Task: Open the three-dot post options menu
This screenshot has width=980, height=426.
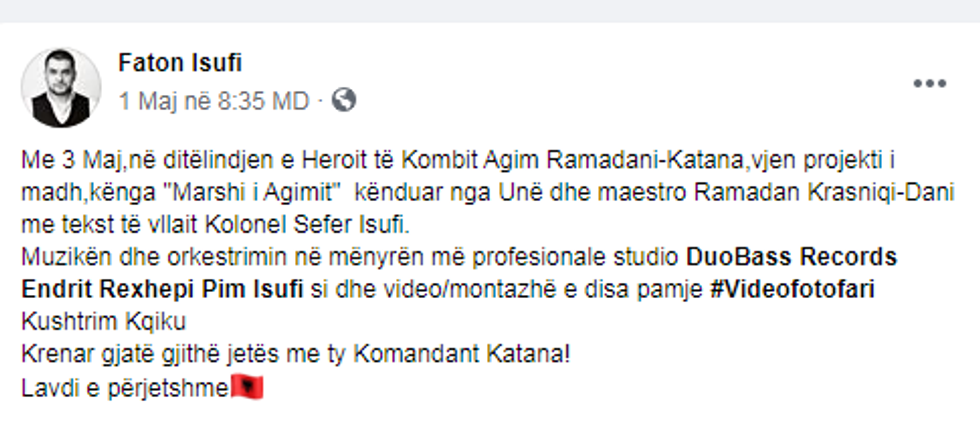Action: tap(929, 84)
